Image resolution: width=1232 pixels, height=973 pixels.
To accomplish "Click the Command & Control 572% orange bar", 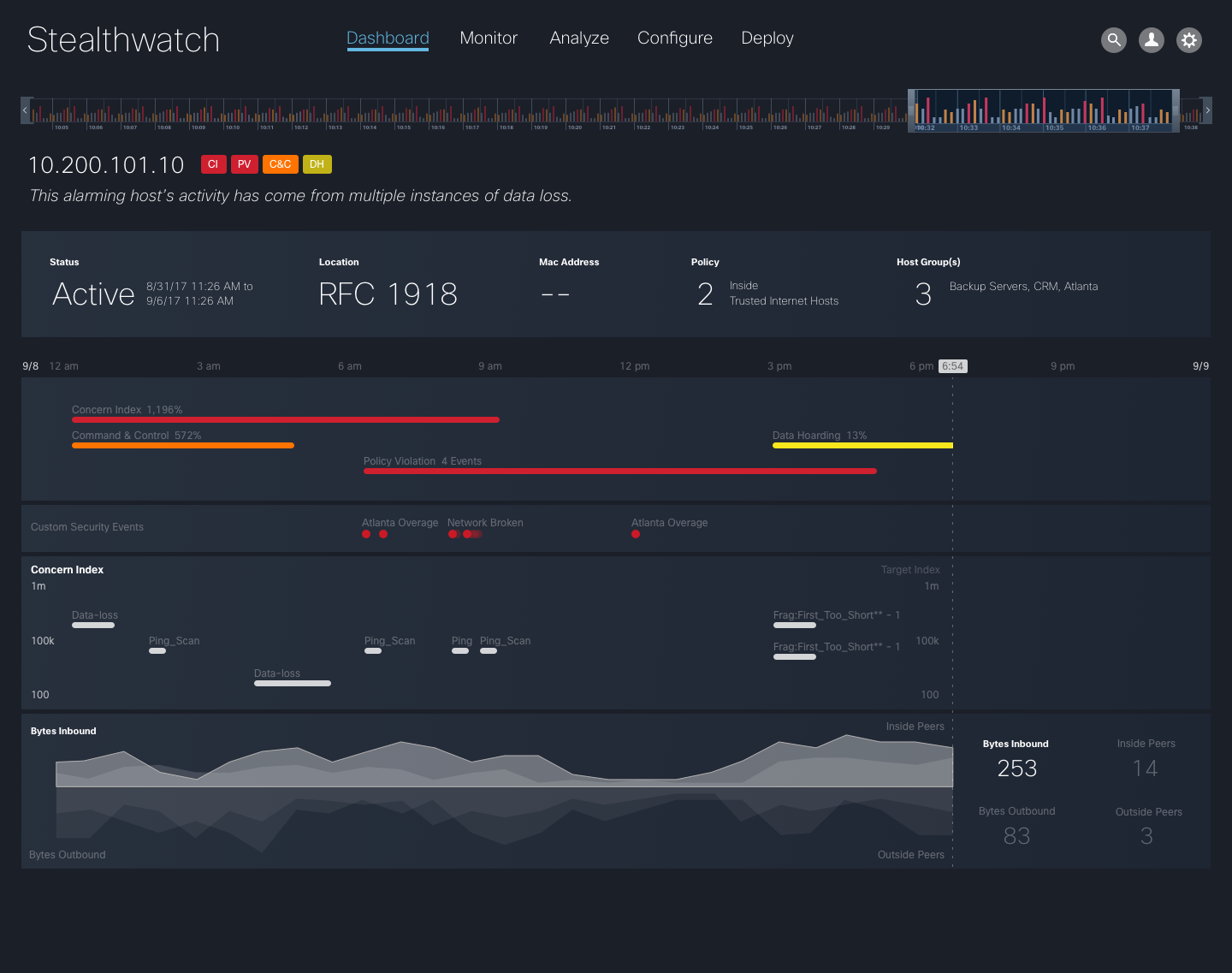I will 183,445.
